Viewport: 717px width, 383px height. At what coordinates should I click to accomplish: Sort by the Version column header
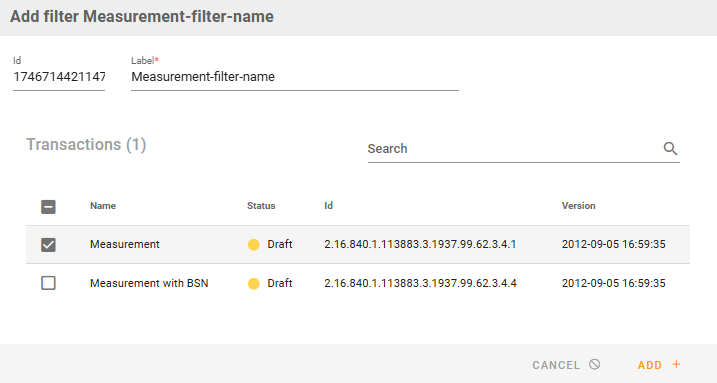tap(578, 206)
